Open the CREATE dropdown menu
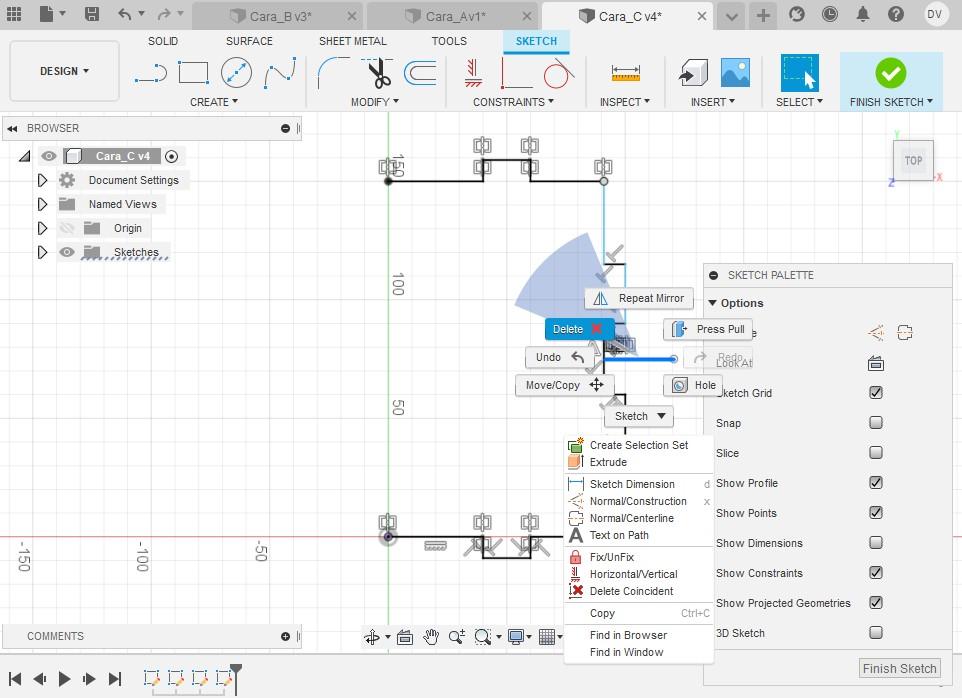Viewport: 962px width, 698px height. (214, 102)
